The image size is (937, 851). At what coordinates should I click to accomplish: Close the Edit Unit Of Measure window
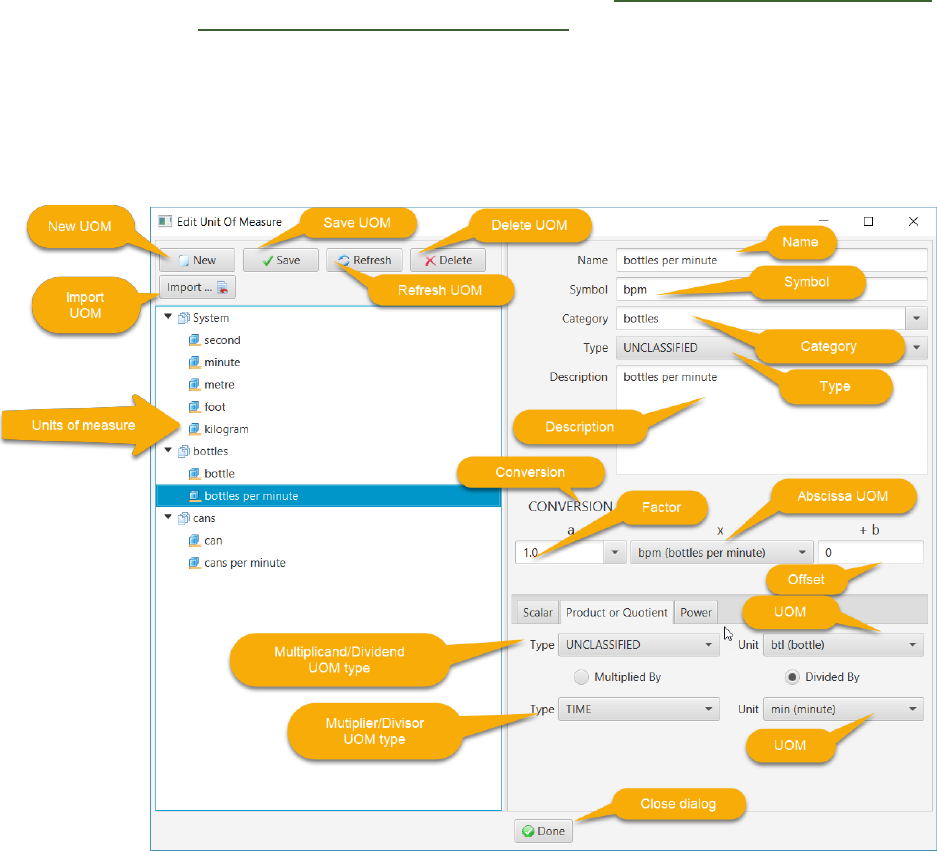[913, 222]
